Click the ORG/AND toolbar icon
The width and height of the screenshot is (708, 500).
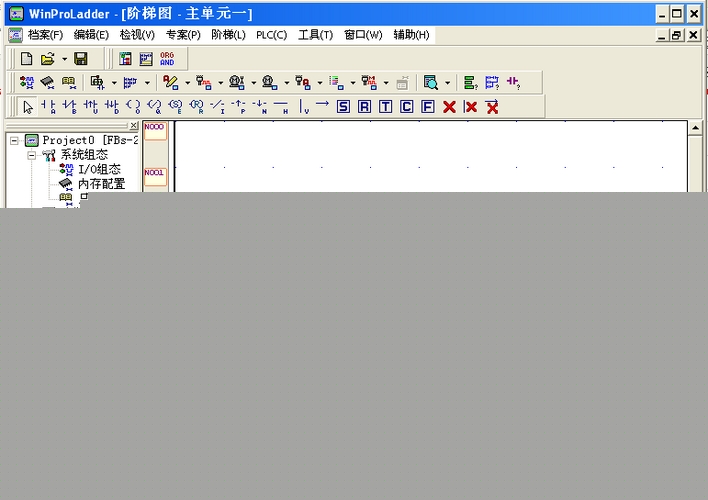pos(167,59)
